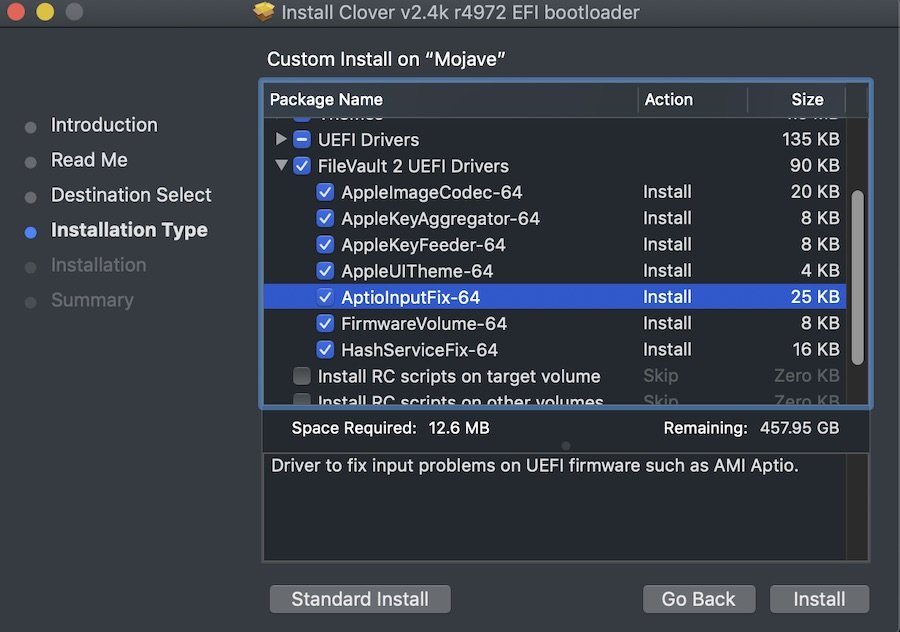The width and height of the screenshot is (900, 632).
Task: Select the FirmwareVolume-64 row name
Action: (x=424, y=324)
